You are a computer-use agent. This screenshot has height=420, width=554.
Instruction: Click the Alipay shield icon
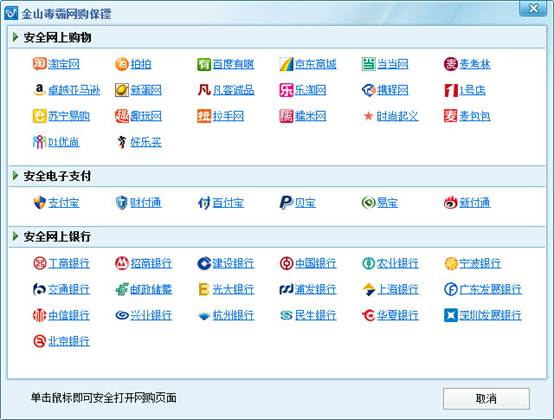point(39,202)
